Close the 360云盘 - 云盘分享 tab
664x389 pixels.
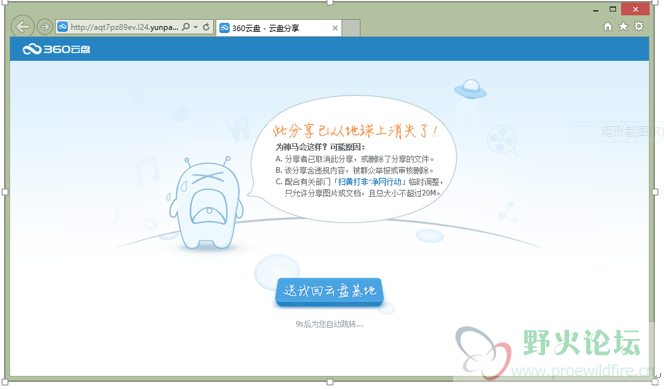[335, 28]
